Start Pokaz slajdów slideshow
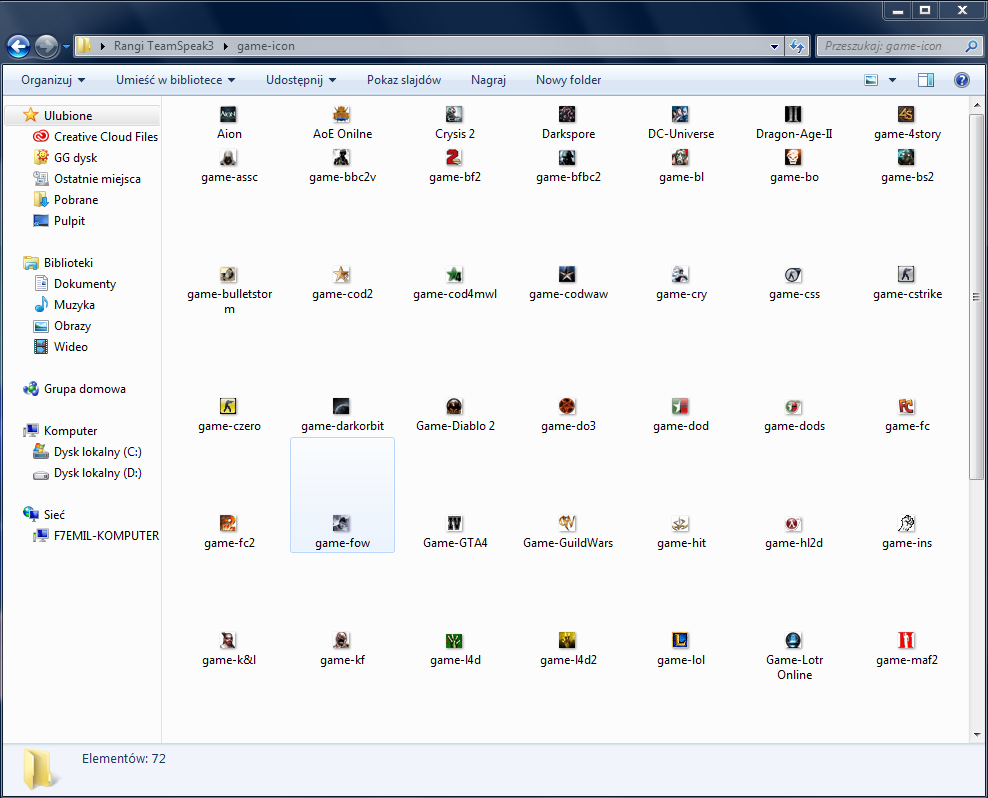Image resolution: width=988 pixels, height=798 pixels. point(404,80)
